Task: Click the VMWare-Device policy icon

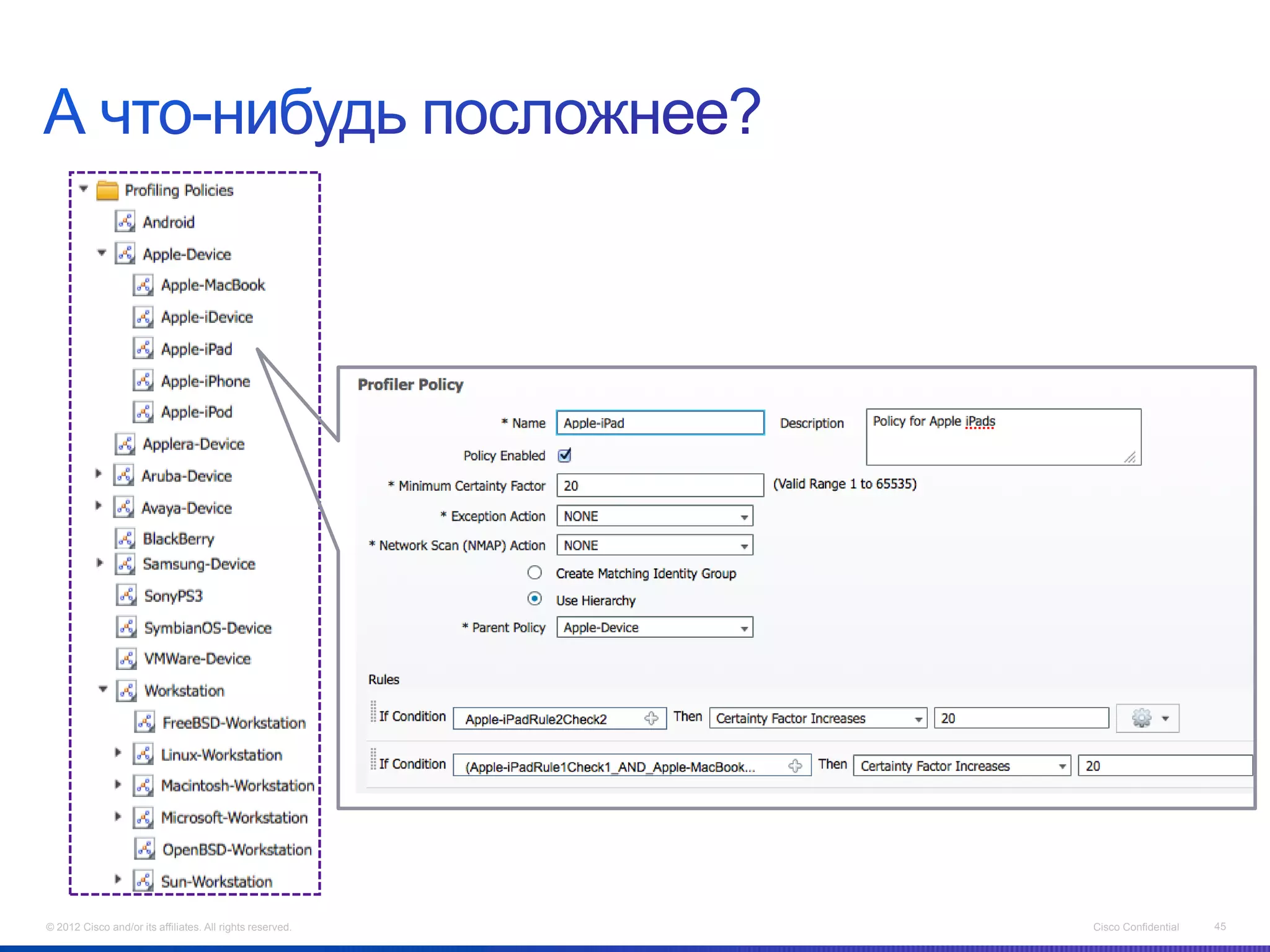Action: point(127,659)
